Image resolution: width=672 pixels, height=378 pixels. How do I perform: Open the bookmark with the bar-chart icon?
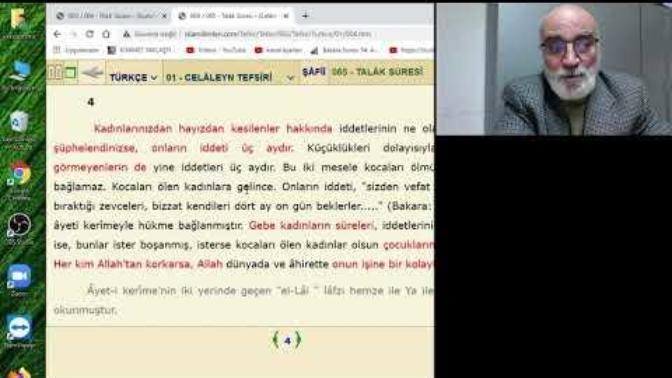click(345, 50)
